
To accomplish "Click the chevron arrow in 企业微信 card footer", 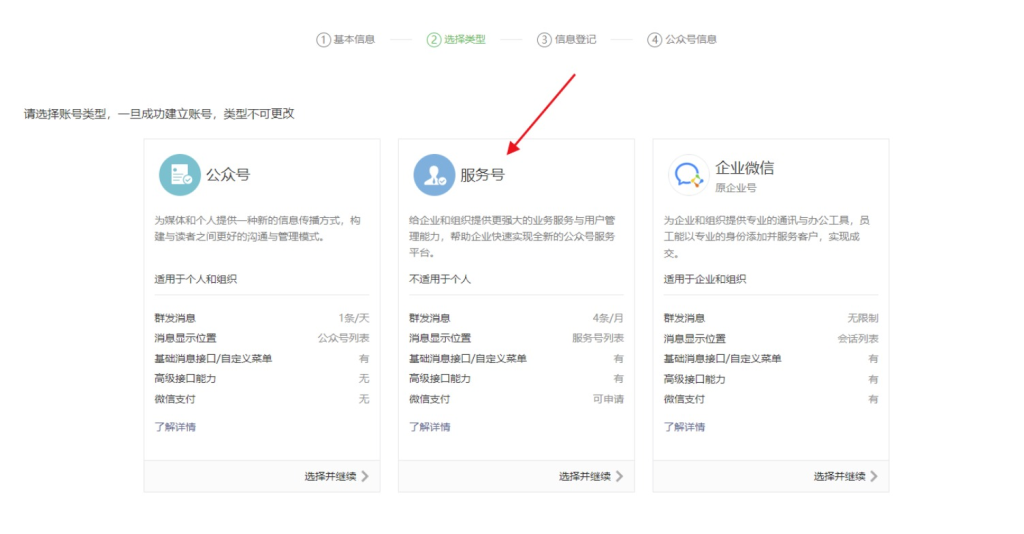I will pyautogui.click(x=874, y=477).
